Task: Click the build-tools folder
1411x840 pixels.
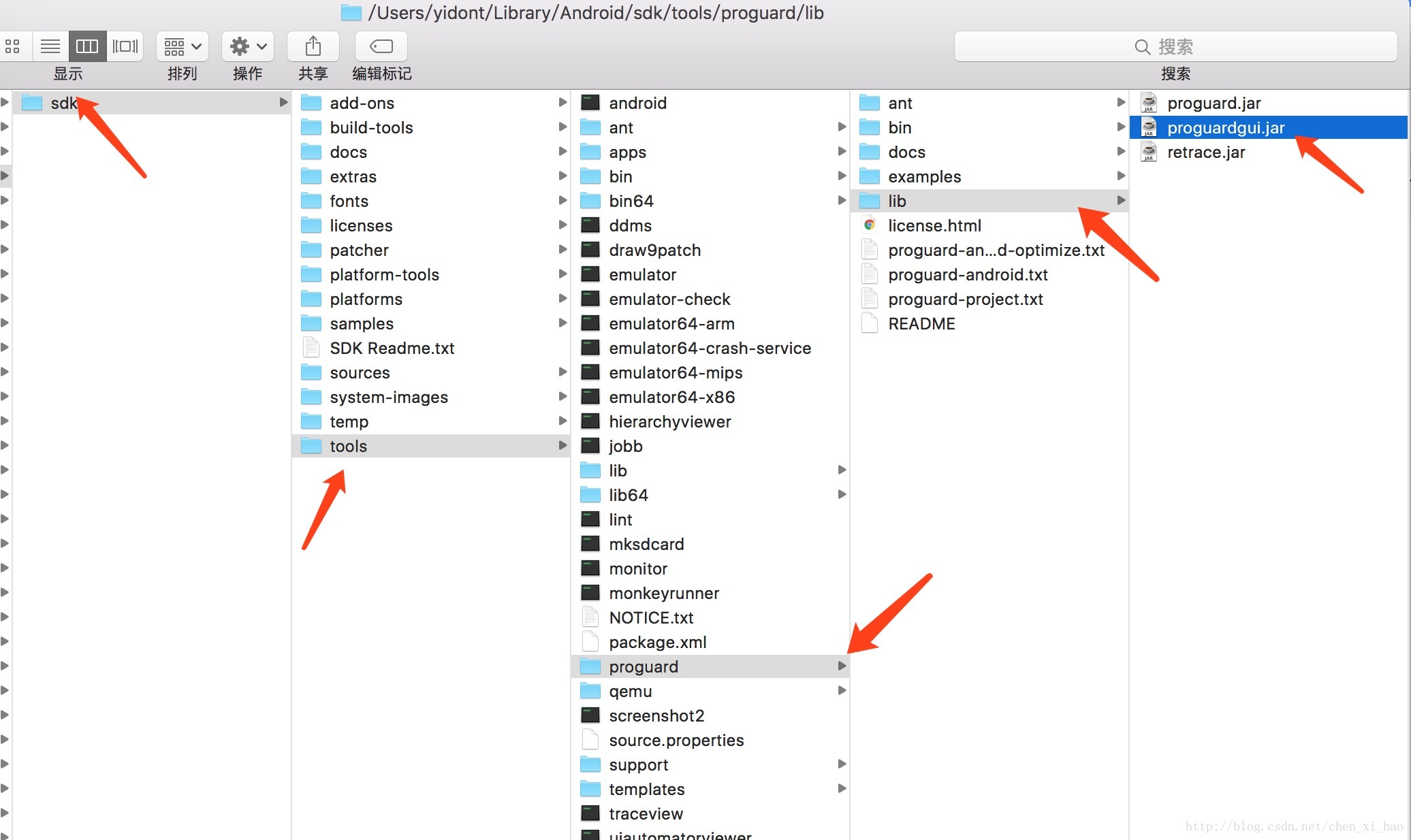Action: pos(370,127)
